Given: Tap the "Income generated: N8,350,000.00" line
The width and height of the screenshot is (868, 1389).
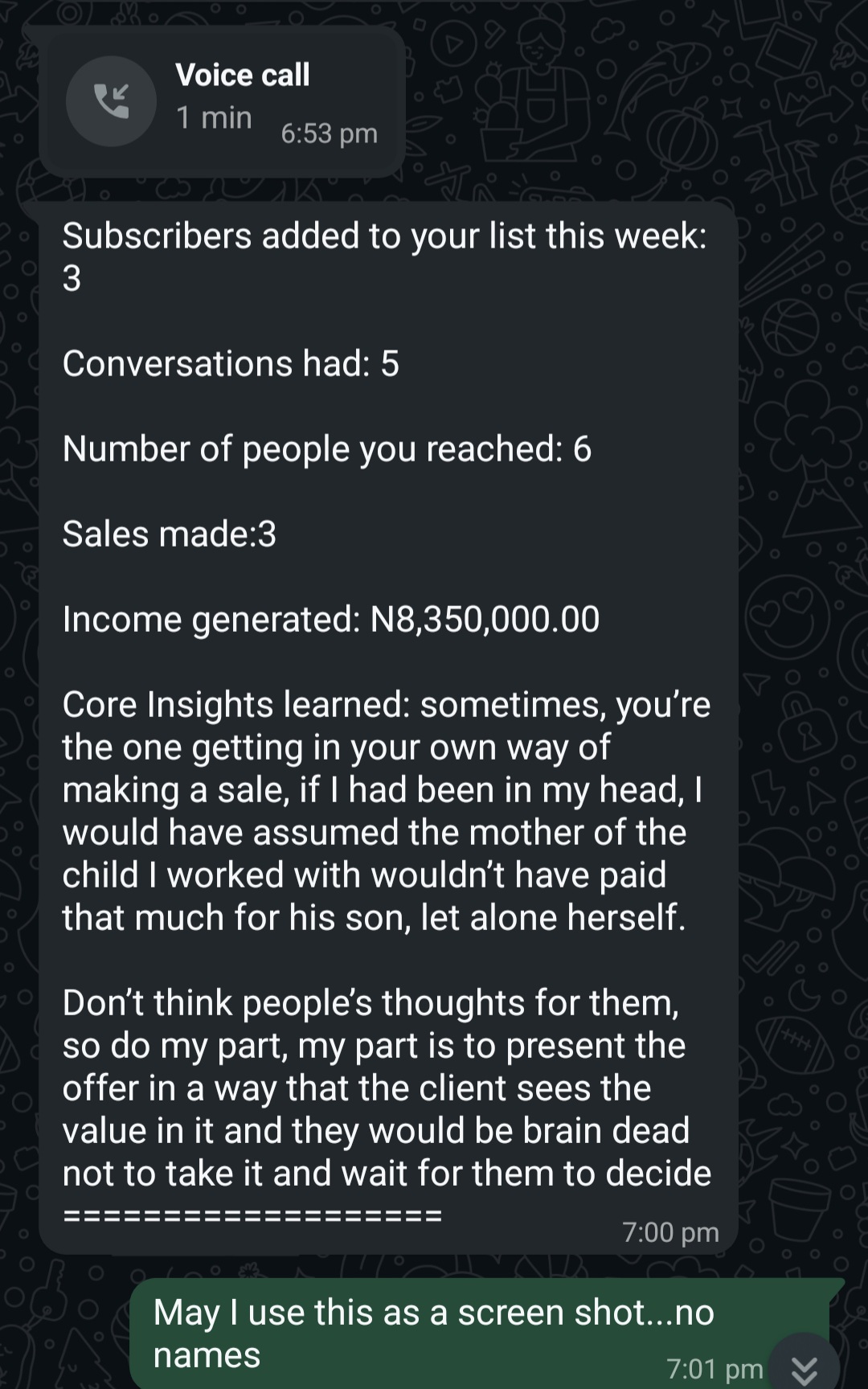Looking at the screenshot, I should coord(330,620).
